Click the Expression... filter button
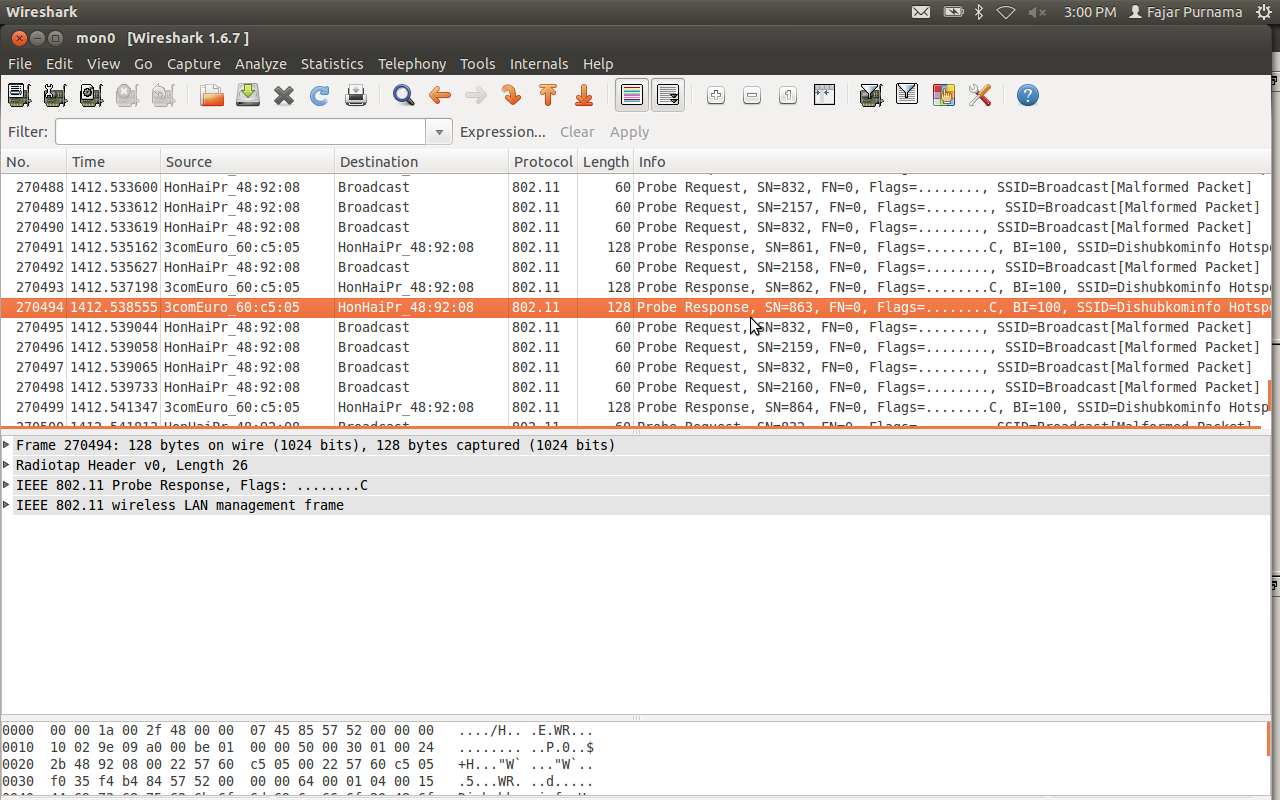 [x=503, y=132]
